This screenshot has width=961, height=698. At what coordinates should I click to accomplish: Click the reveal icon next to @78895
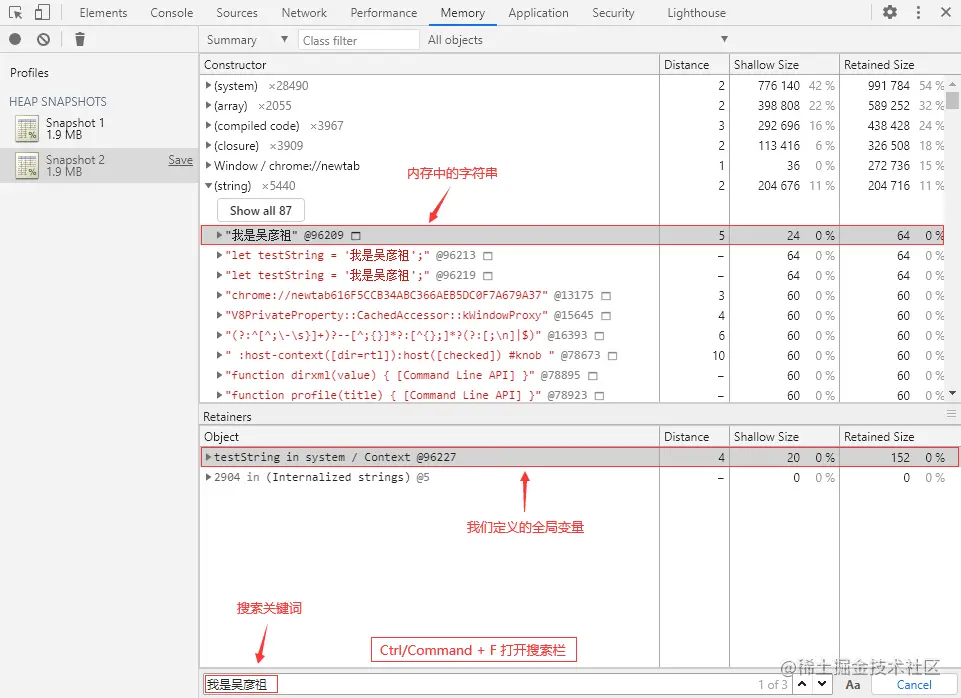pyautogui.click(x=593, y=376)
